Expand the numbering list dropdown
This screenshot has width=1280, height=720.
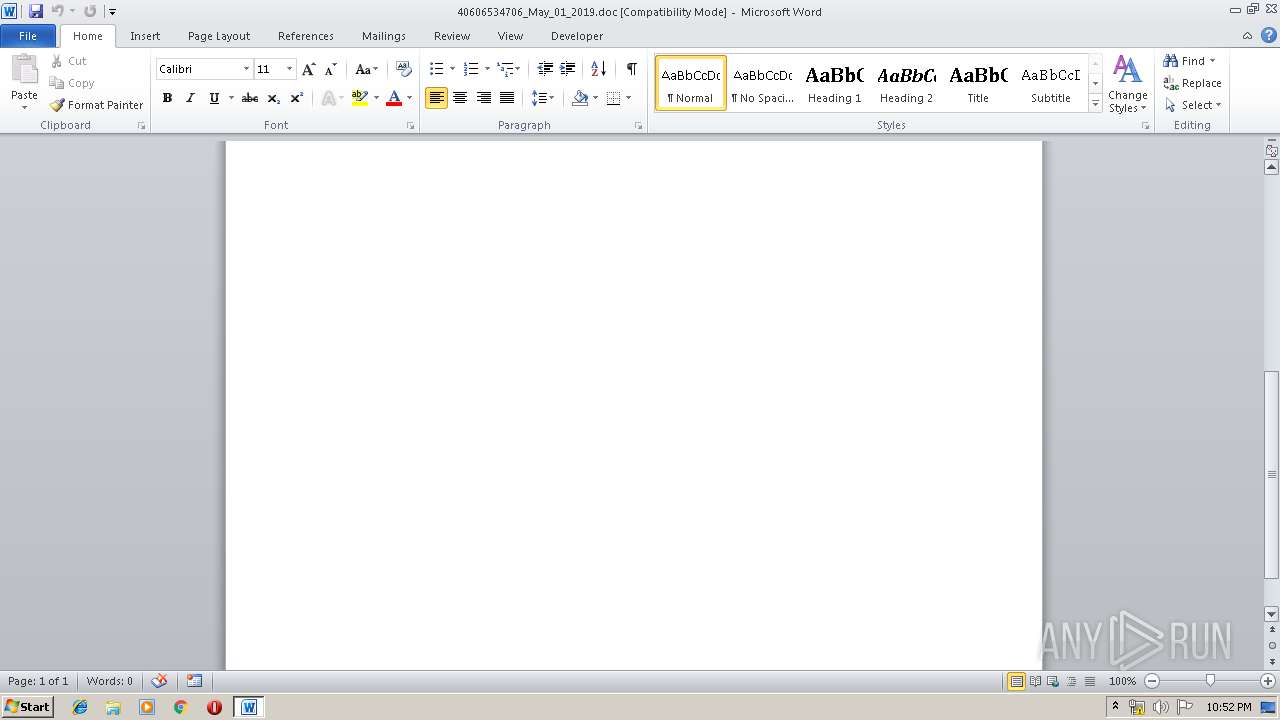[x=487, y=69]
